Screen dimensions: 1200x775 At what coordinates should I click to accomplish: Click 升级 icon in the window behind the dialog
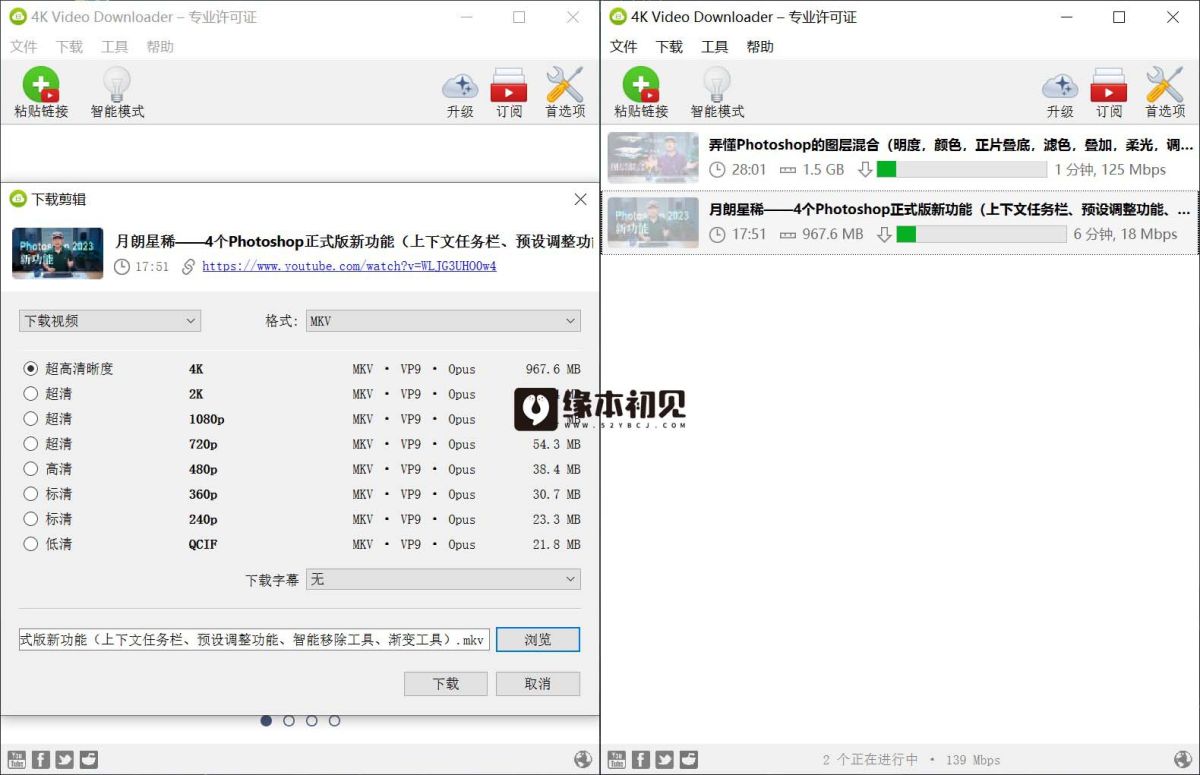point(460,93)
